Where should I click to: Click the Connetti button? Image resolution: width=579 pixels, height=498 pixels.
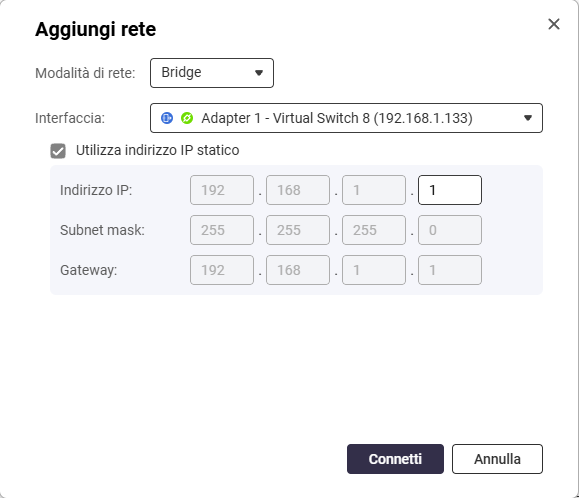coord(395,459)
